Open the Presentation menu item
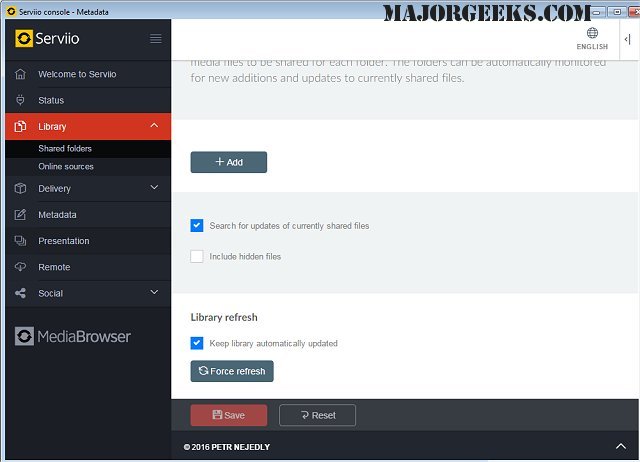640x462 pixels. (x=88, y=241)
